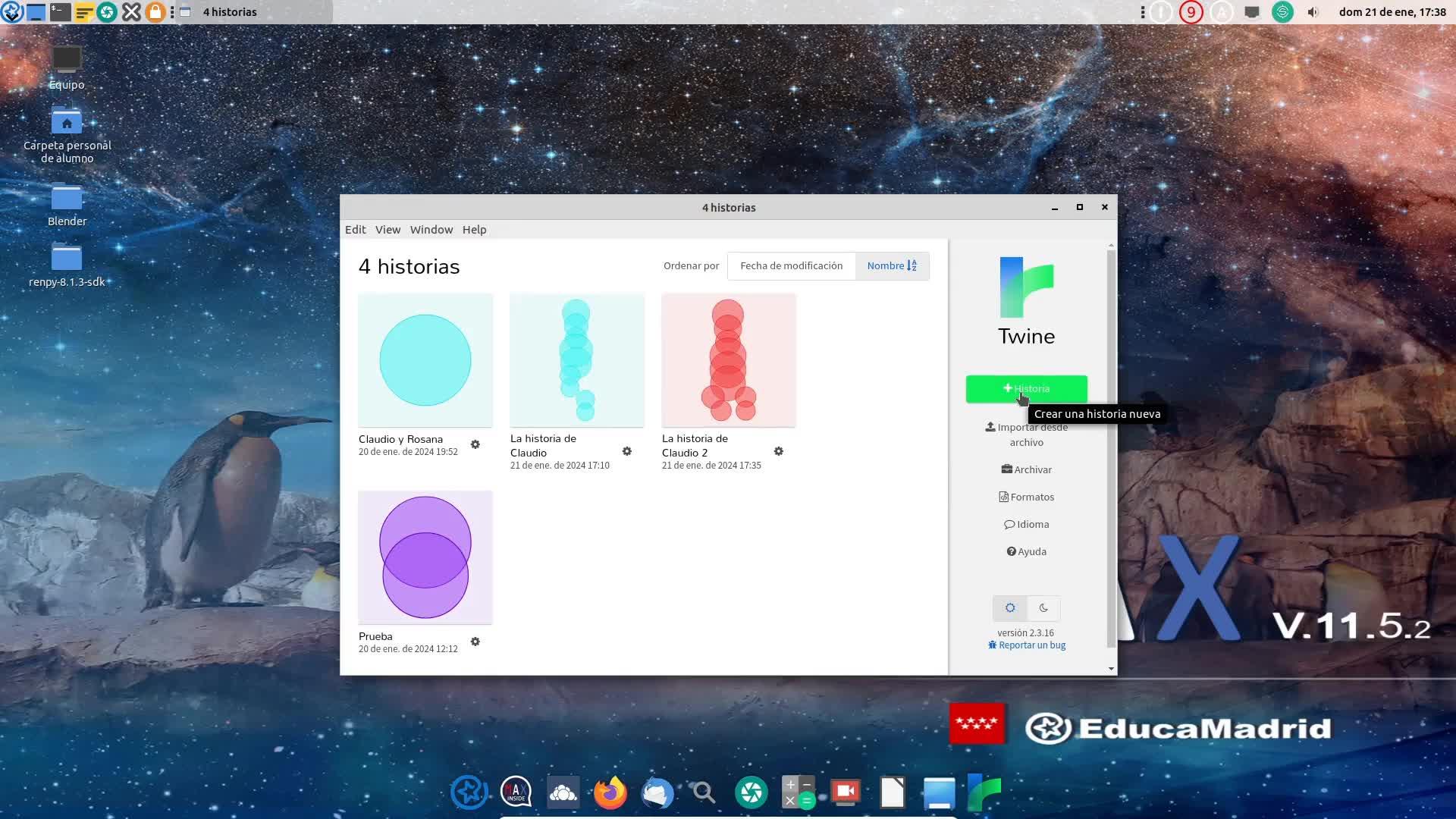This screenshot has width=1456, height=819.
Task: Open the Window menu
Action: 431,230
